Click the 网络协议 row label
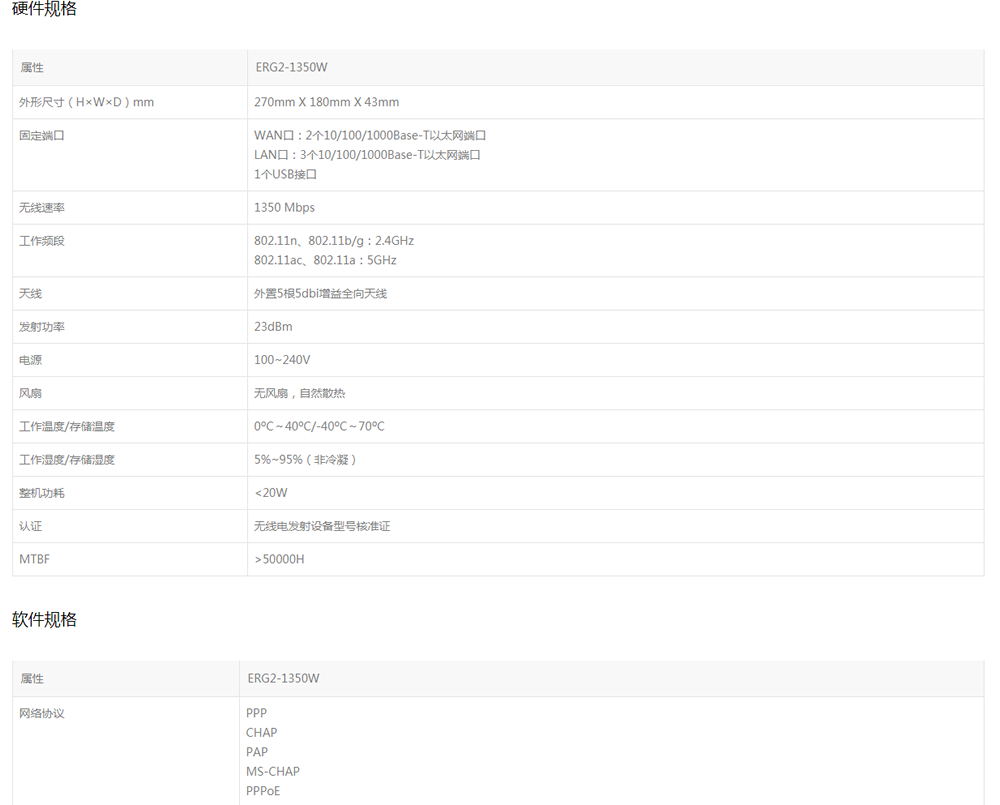The height and width of the screenshot is (805, 1000). [42, 714]
